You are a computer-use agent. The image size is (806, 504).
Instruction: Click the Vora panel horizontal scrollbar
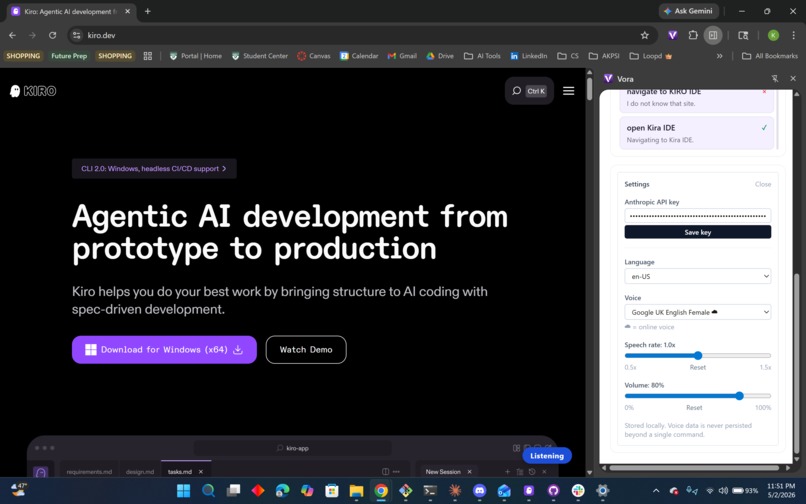694,467
